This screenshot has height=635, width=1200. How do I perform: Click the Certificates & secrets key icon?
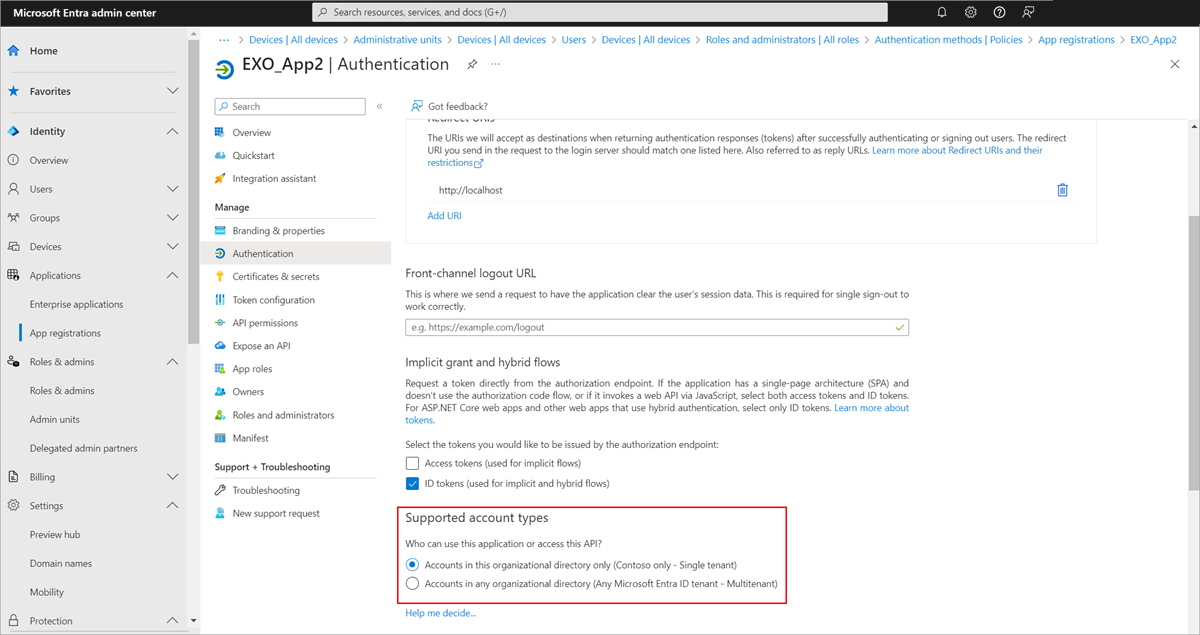(x=220, y=276)
